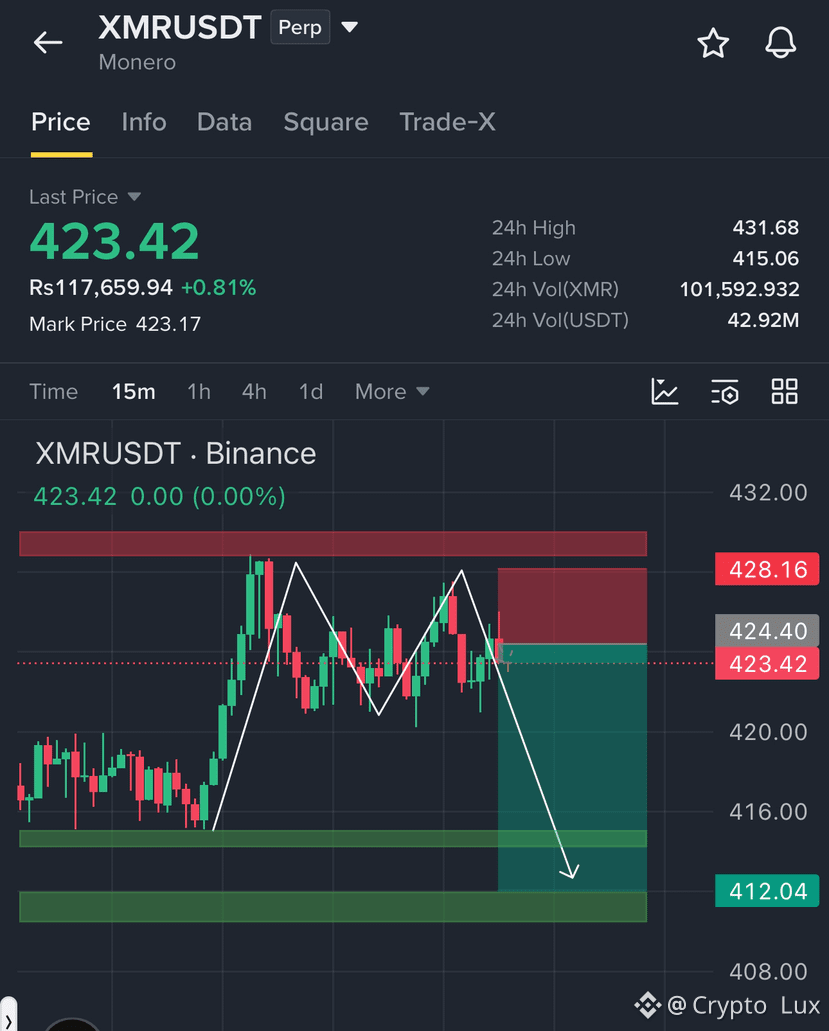829x1031 pixels.
Task: Click the 423.42 current price axis label
Action: click(767, 663)
